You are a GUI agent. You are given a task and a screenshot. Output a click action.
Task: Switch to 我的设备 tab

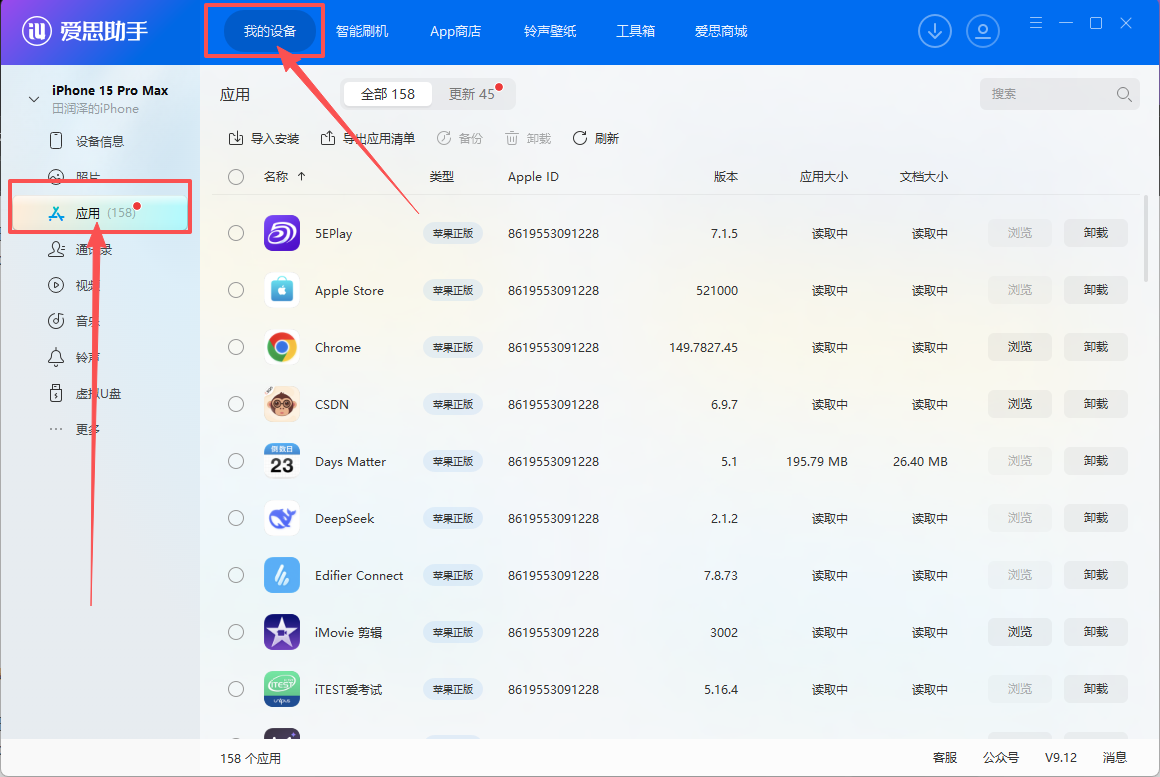[x=270, y=31]
